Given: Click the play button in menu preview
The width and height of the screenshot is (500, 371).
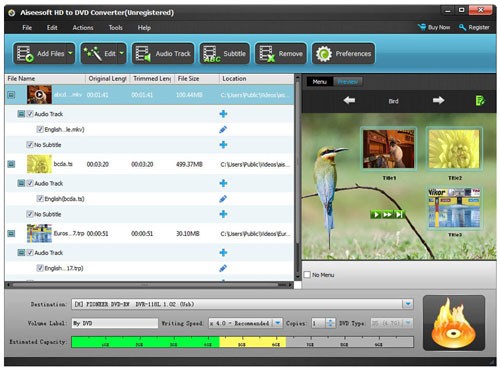Looking at the screenshot, I should (376, 214).
